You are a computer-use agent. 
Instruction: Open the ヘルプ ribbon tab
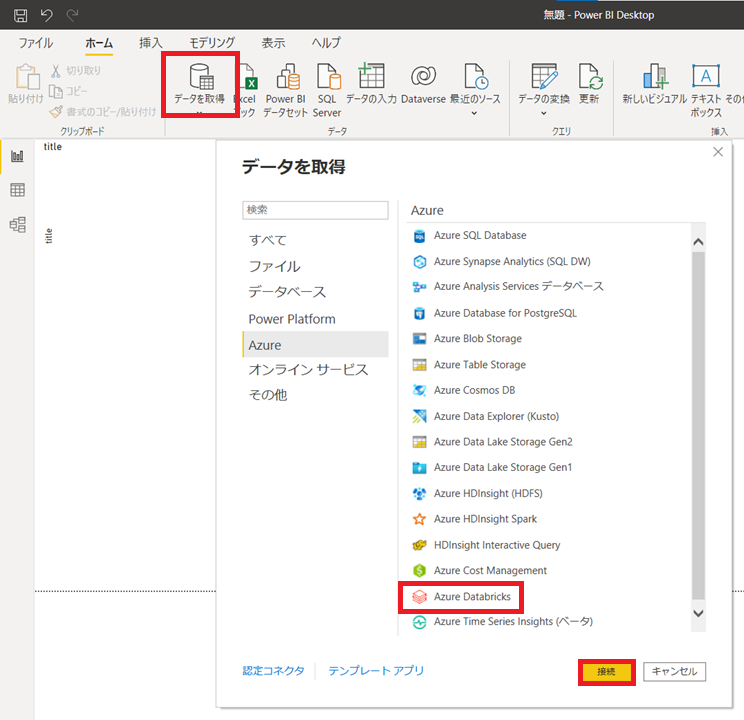(326, 43)
